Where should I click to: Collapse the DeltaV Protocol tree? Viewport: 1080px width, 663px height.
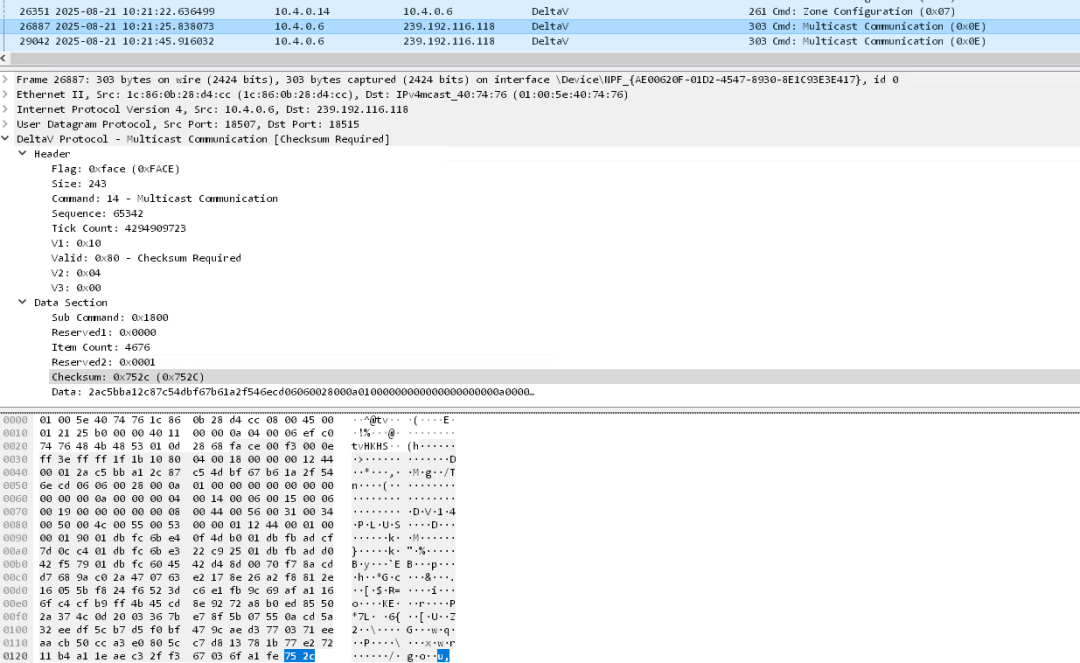click(x=6, y=139)
